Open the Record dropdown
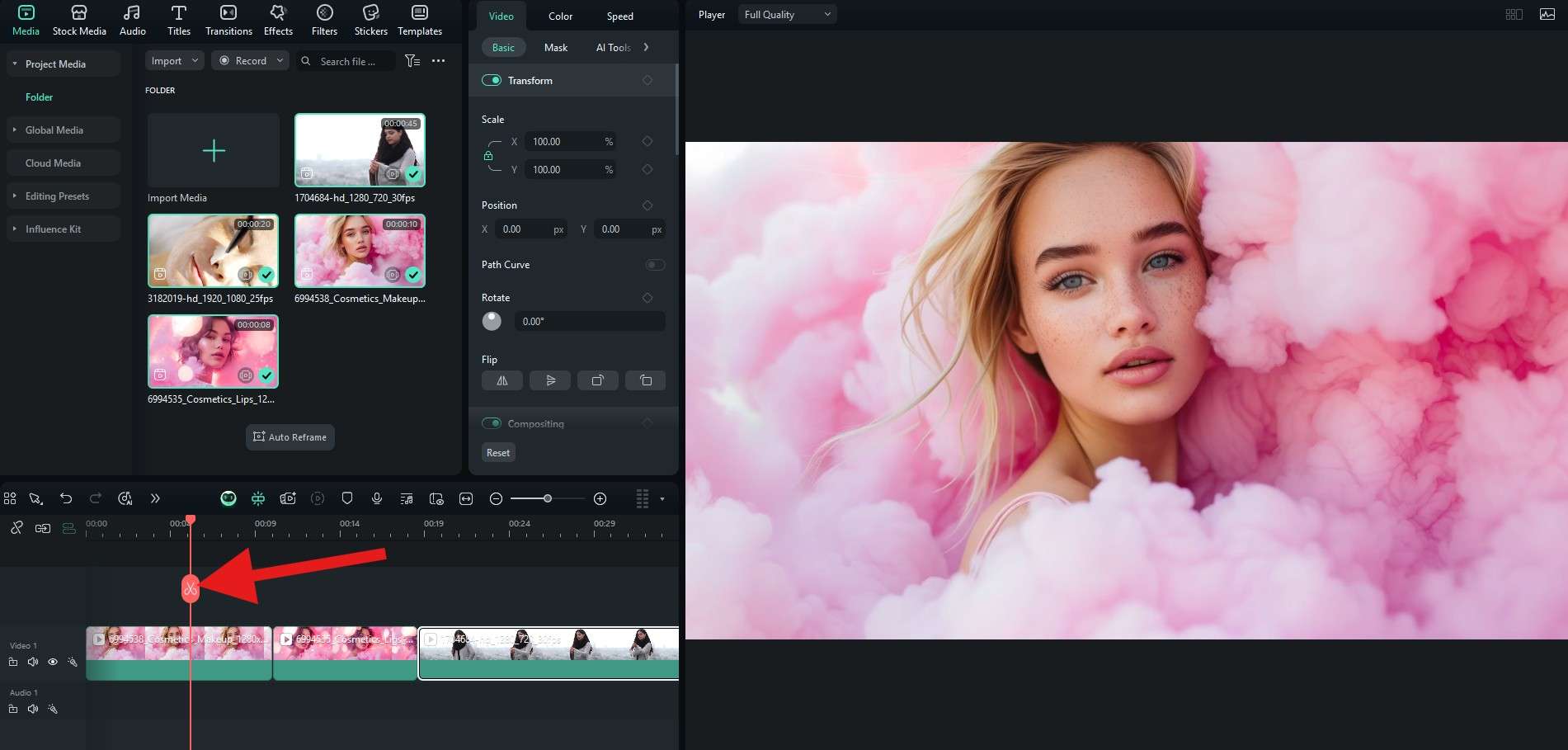The height and width of the screenshot is (750, 1568). 250,61
